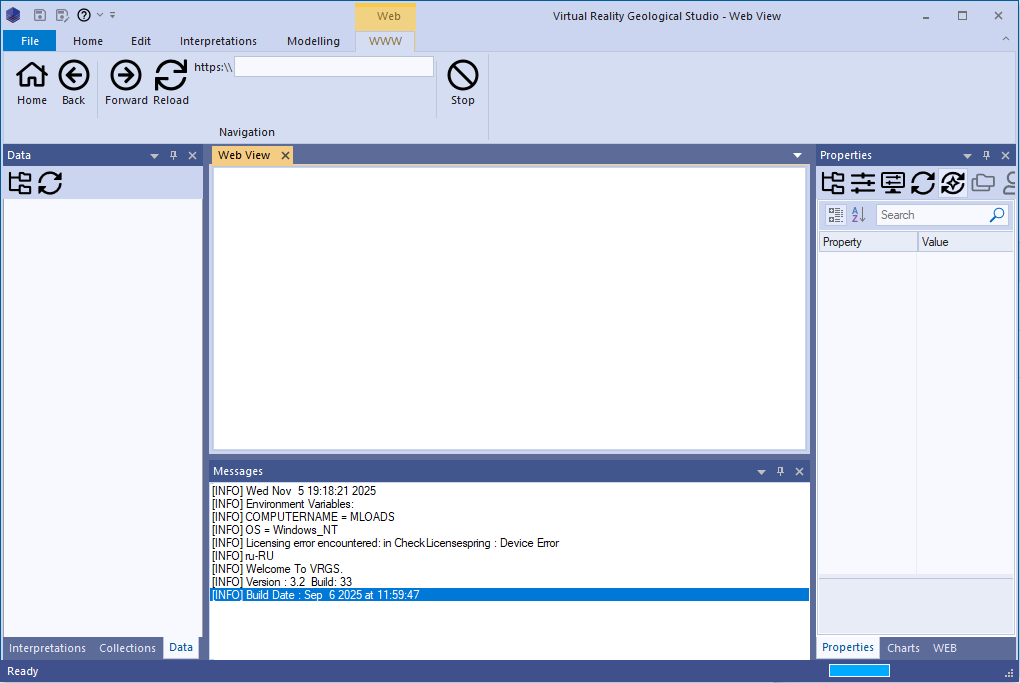Open the File menu button
1020x683 pixels.
click(x=29, y=41)
